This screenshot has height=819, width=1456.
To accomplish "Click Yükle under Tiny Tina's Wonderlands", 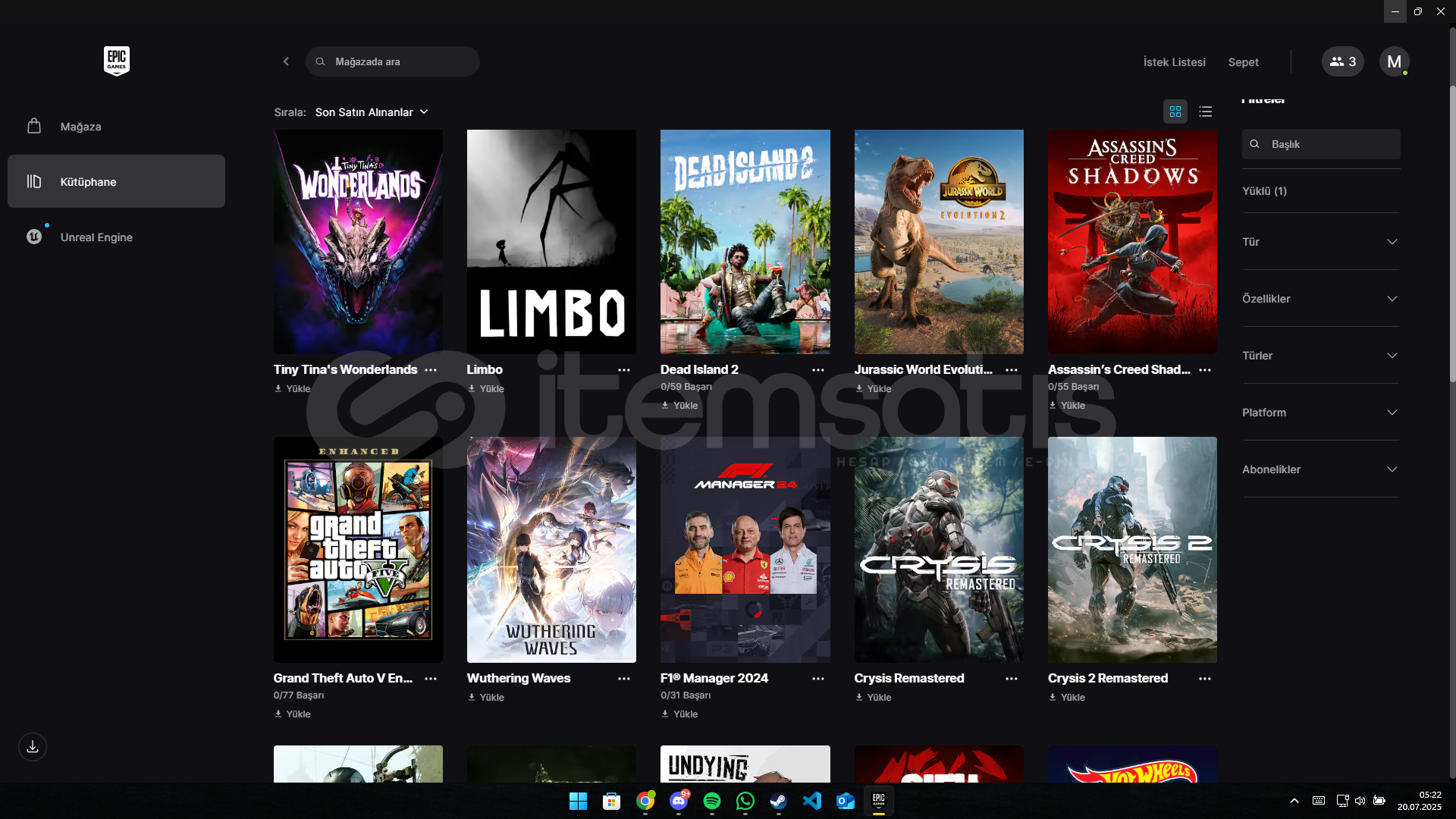I will (293, 389).
